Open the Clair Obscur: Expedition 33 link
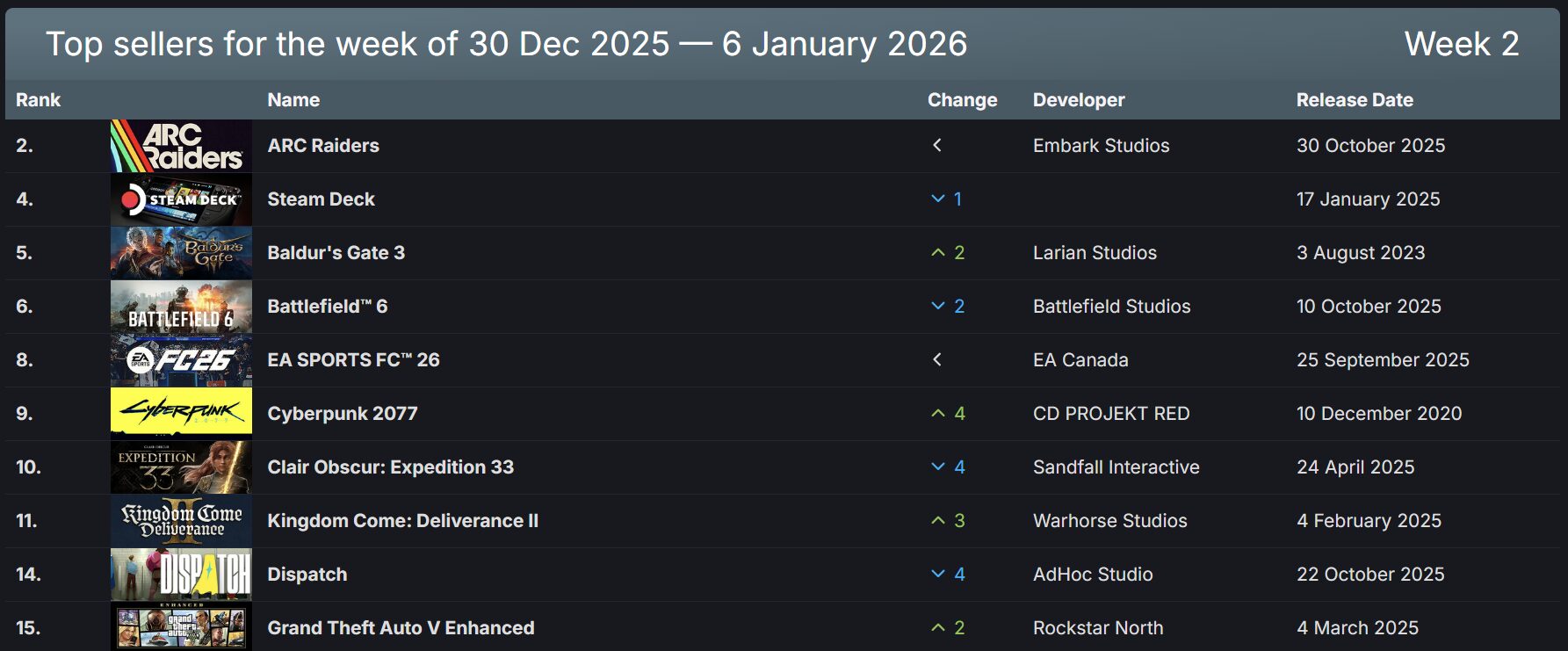Viewport: 1568px width, 651px height. [x=390, y=467]
